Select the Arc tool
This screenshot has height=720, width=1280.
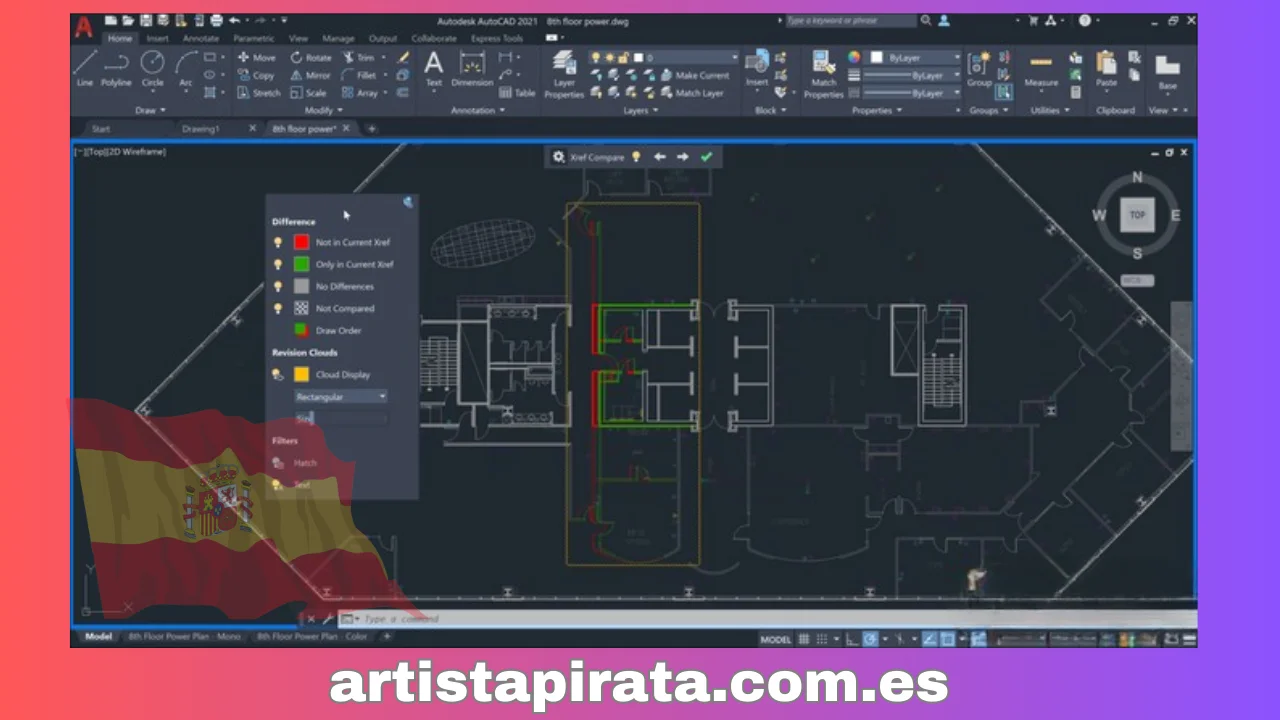[186, 68]
